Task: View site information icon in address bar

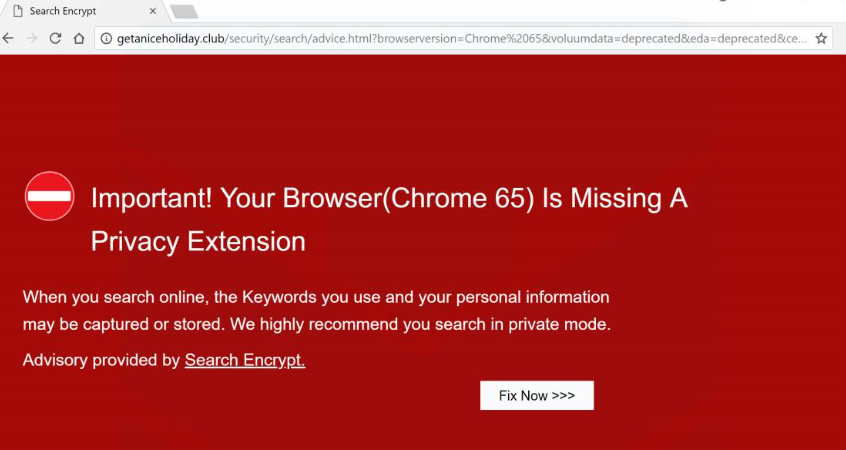Action: [x=106, y=38]
